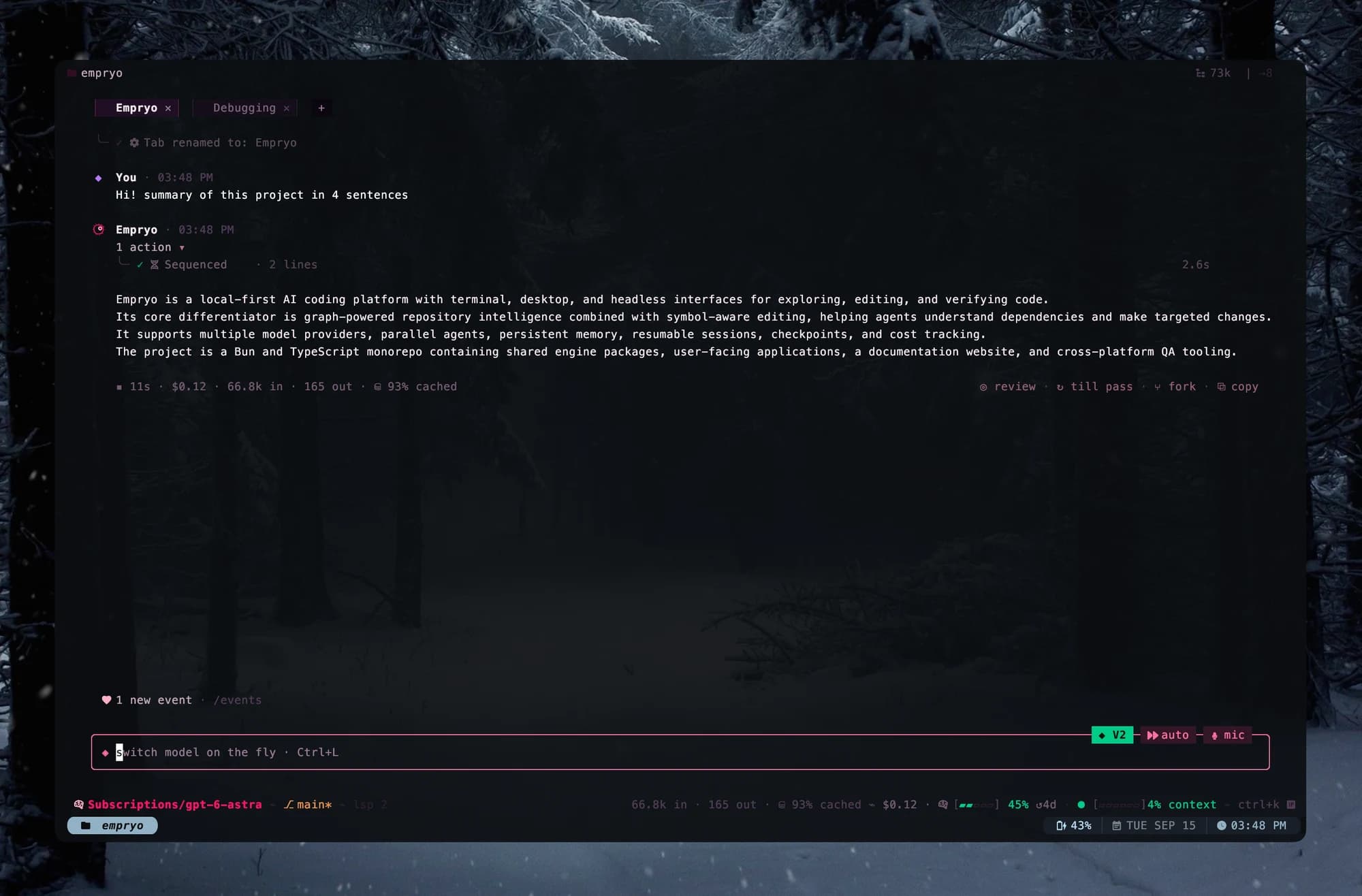Click the 4d reset countdown

1046,805
